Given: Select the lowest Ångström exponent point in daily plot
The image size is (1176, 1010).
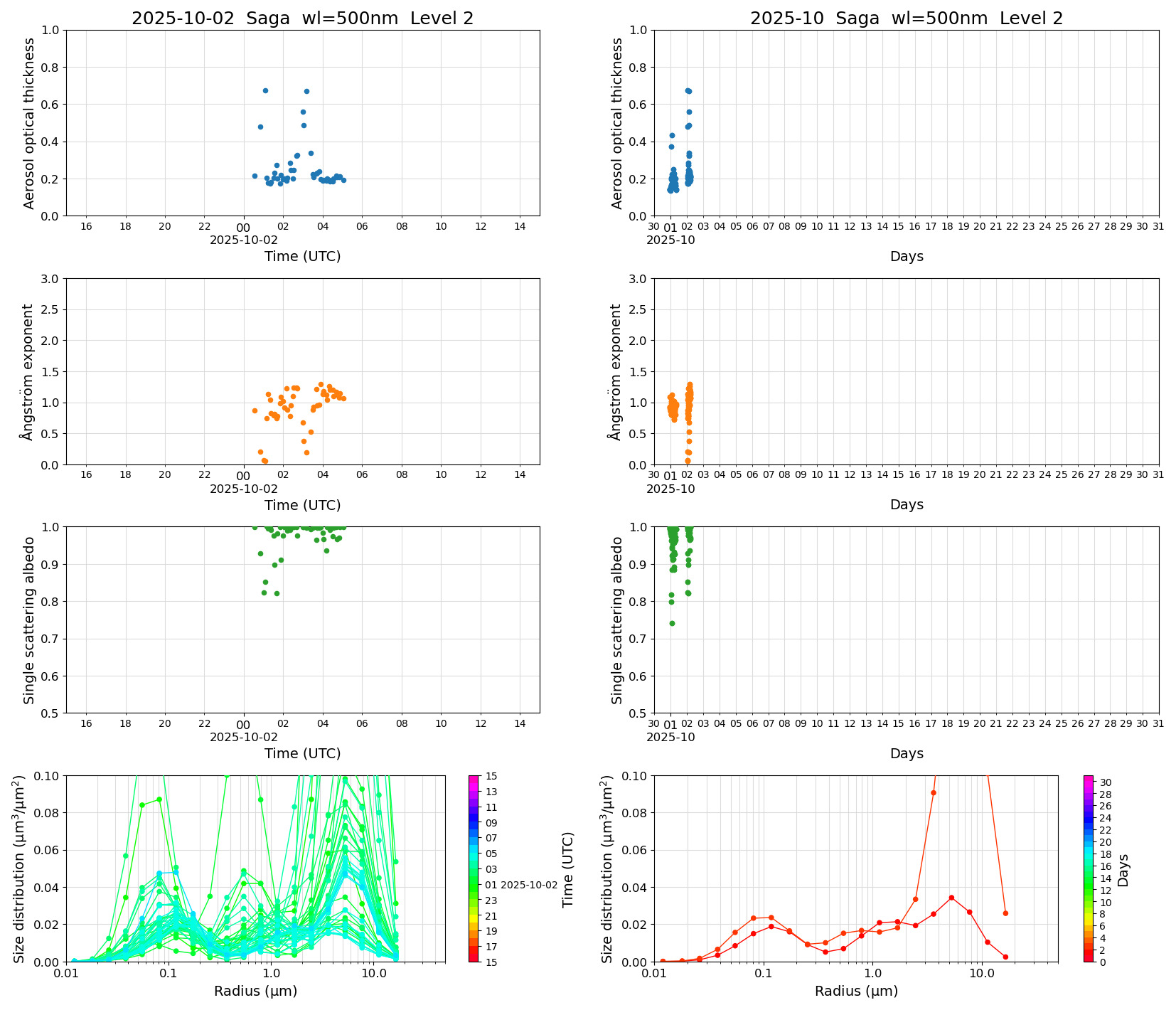Looking at the screenshot, I should 265,462.
